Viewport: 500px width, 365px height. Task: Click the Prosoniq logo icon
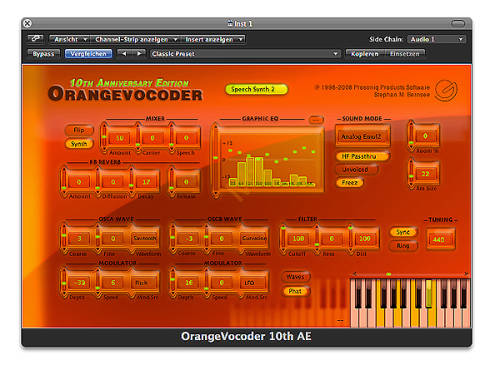446,90
